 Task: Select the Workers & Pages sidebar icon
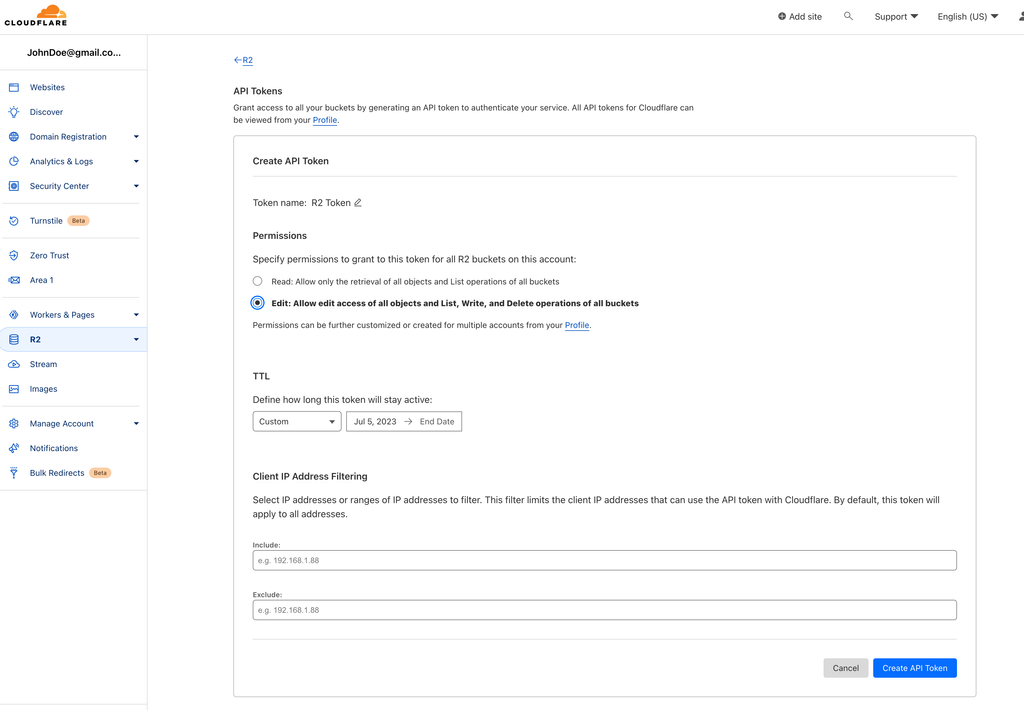coord(14,314)
